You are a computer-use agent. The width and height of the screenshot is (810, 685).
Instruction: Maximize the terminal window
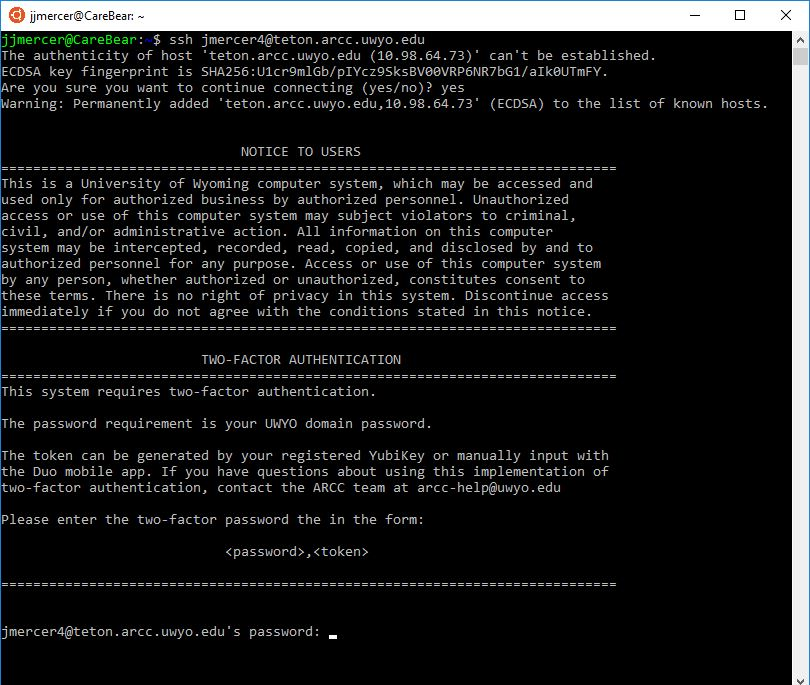pos(740,15)
